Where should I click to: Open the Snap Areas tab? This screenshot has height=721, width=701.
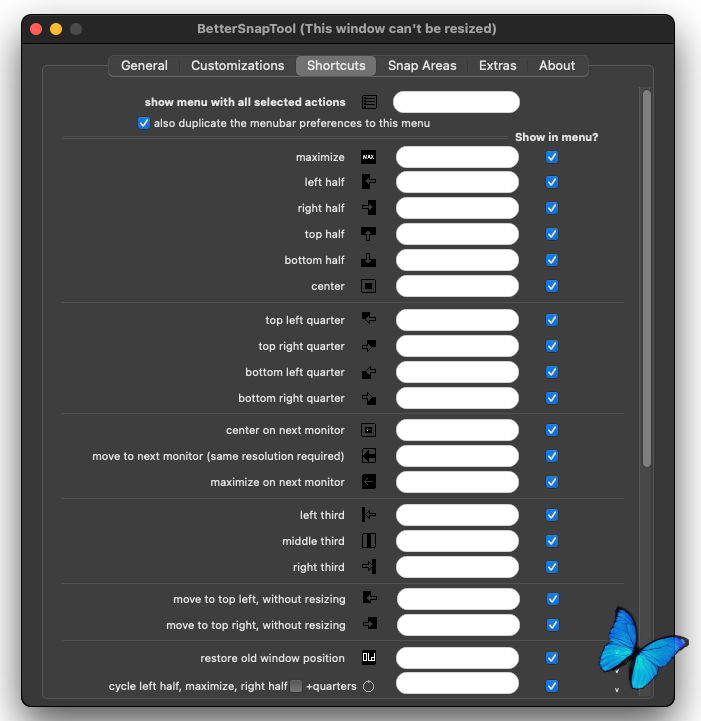click(422, 66)
